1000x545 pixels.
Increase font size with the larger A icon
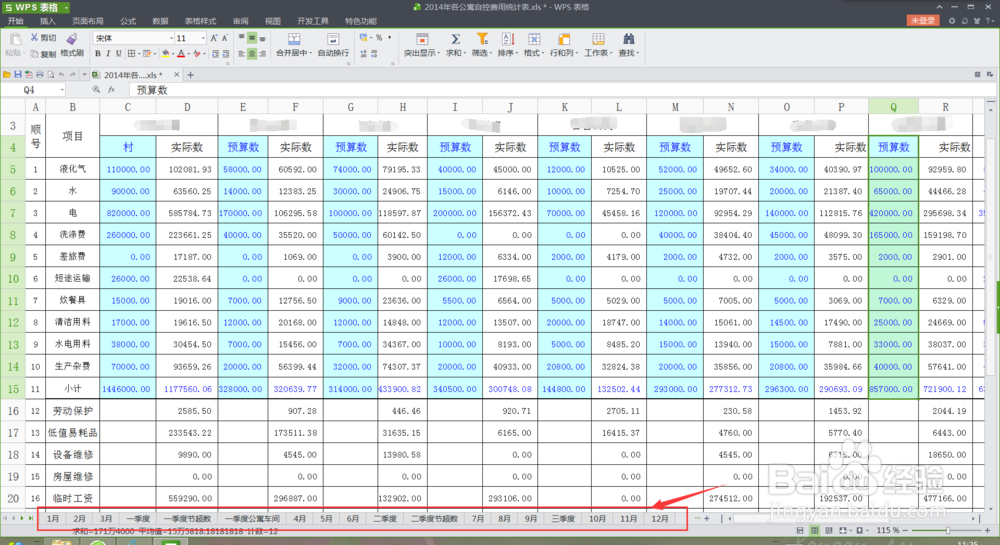[214, 38]
